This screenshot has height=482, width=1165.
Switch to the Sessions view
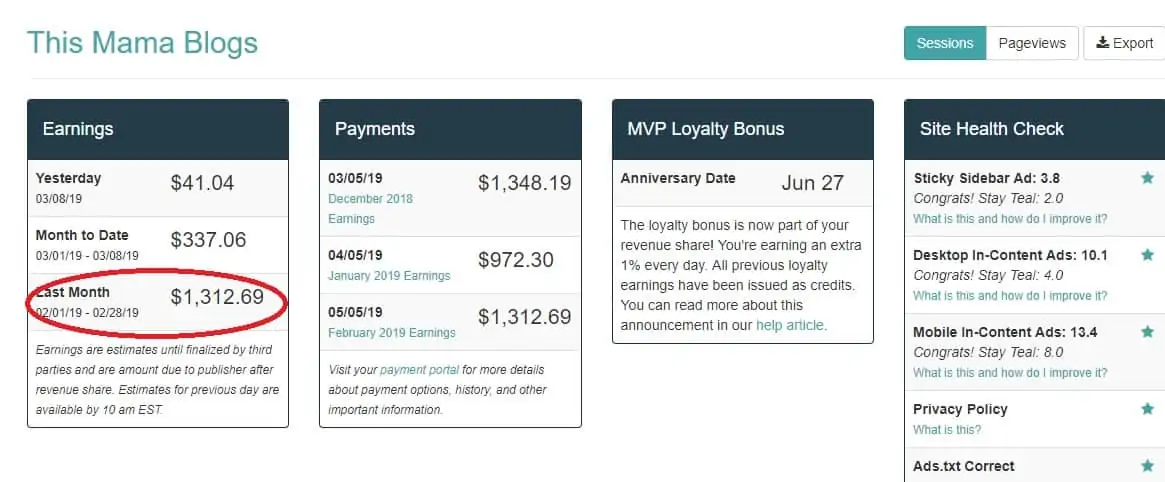pyautogui.click(x=944, y=43)
